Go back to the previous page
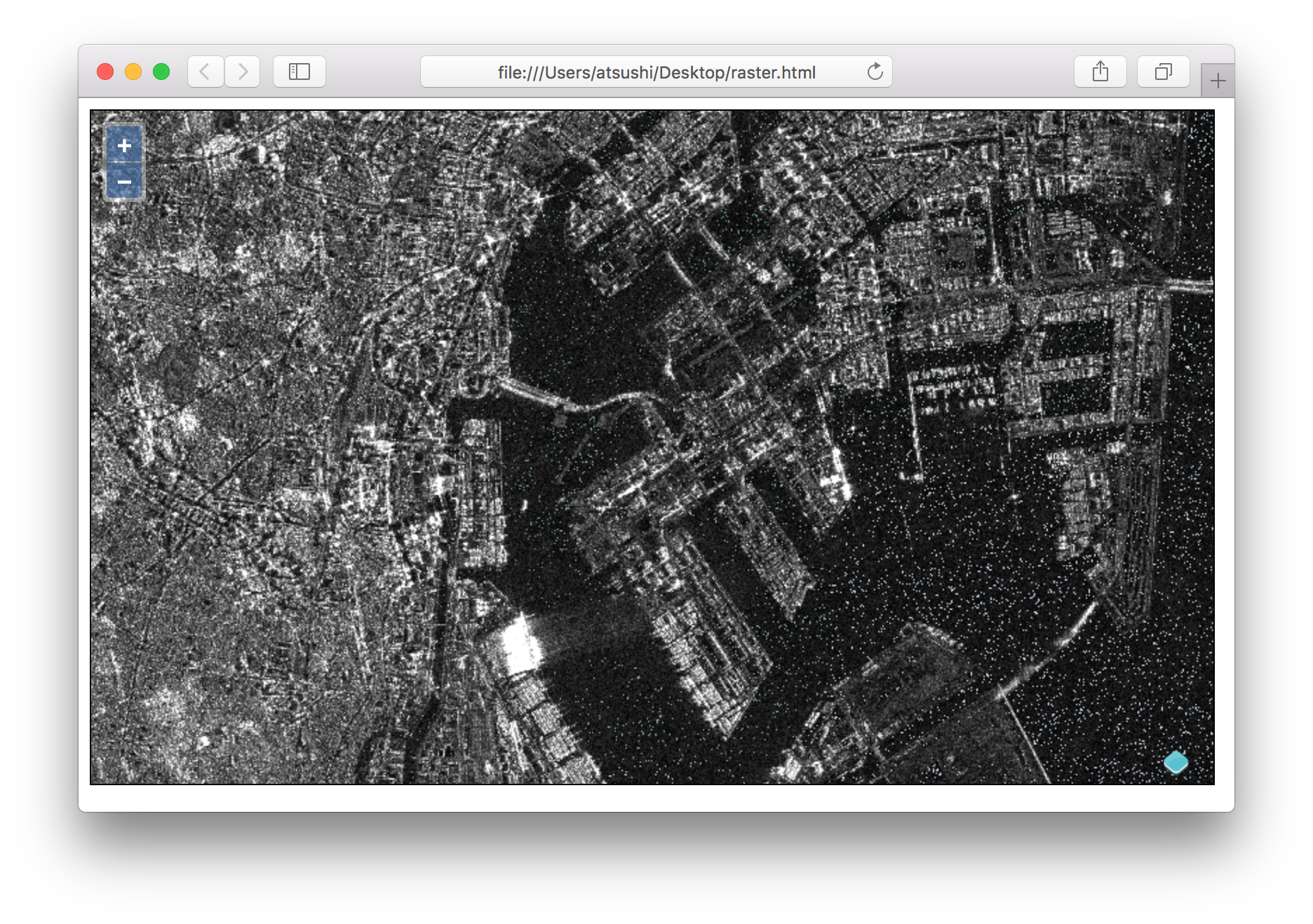The width and height of the screenshot is (1313, 924). [206, 72]
